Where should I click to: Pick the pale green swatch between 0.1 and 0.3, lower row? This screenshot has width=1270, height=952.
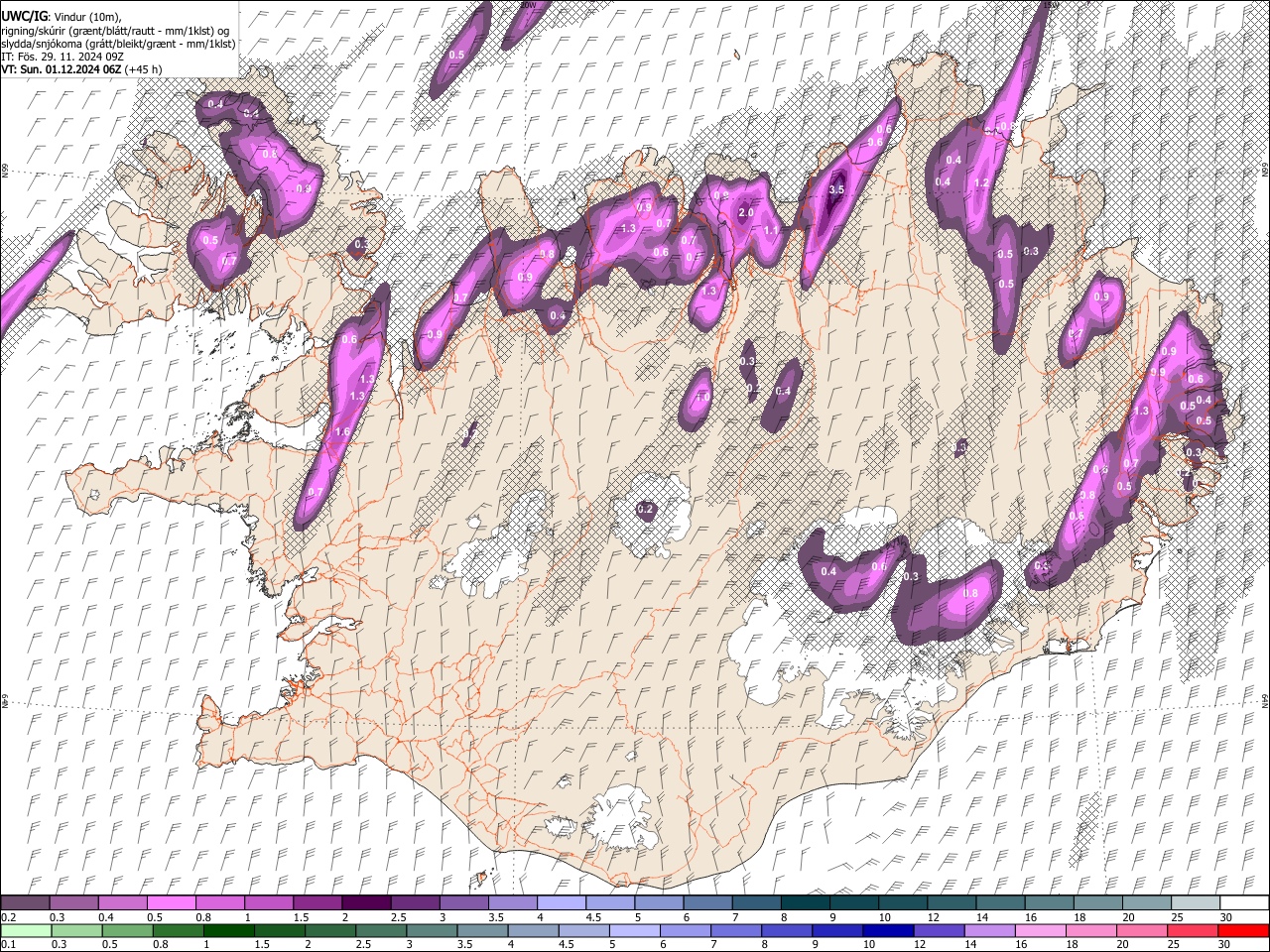click(26, 931)
